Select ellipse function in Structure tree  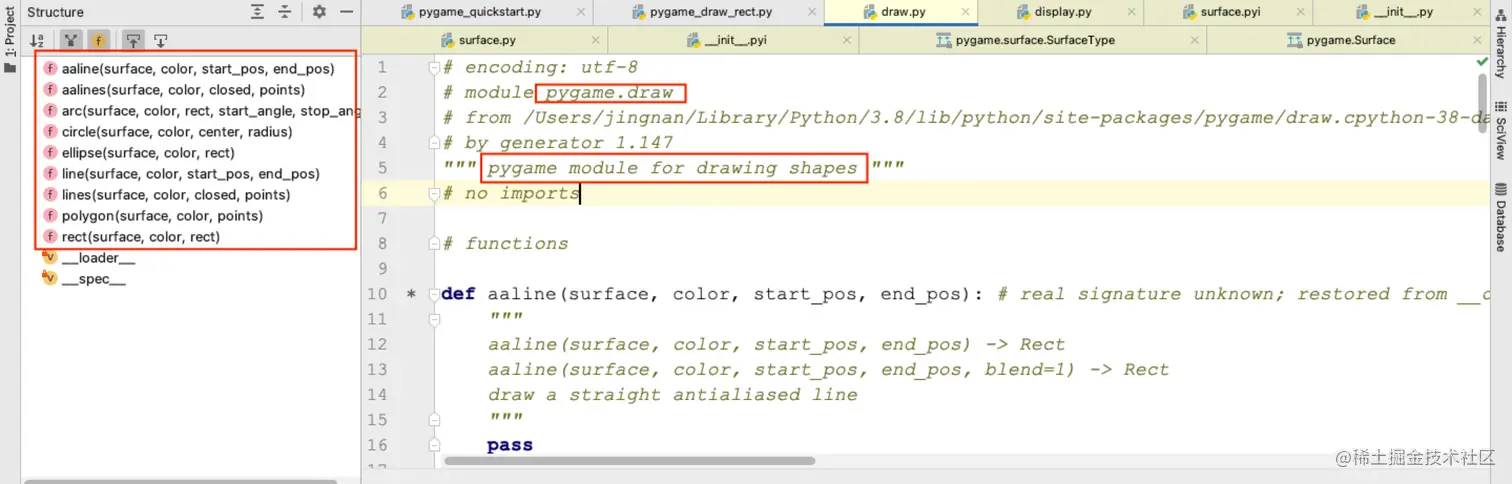[x=139, y=153]
